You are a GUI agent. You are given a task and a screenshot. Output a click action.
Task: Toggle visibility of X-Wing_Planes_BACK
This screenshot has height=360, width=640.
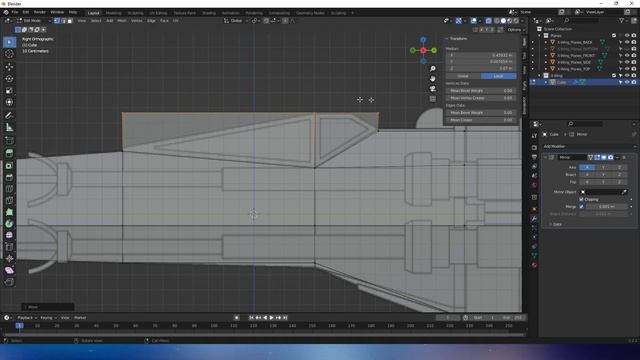point(627,42)
